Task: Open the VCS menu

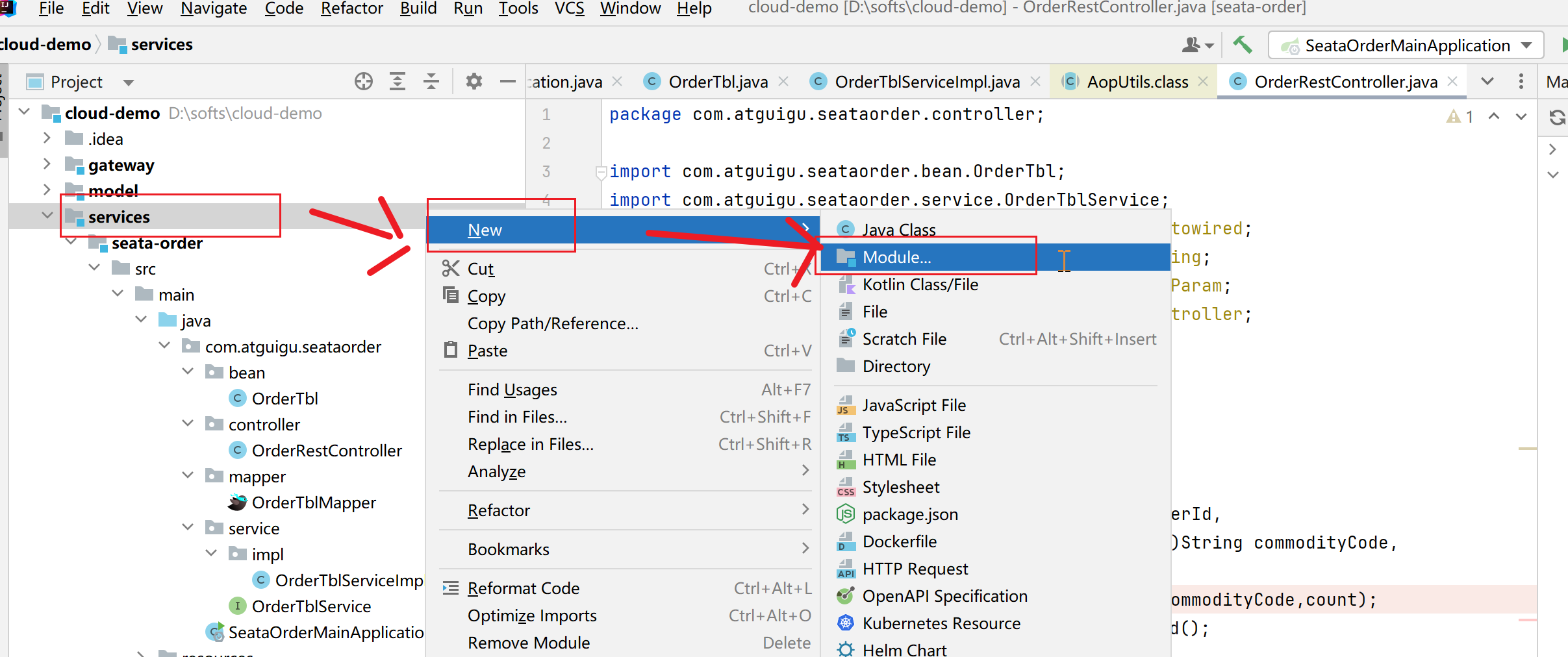Action: 569,9
